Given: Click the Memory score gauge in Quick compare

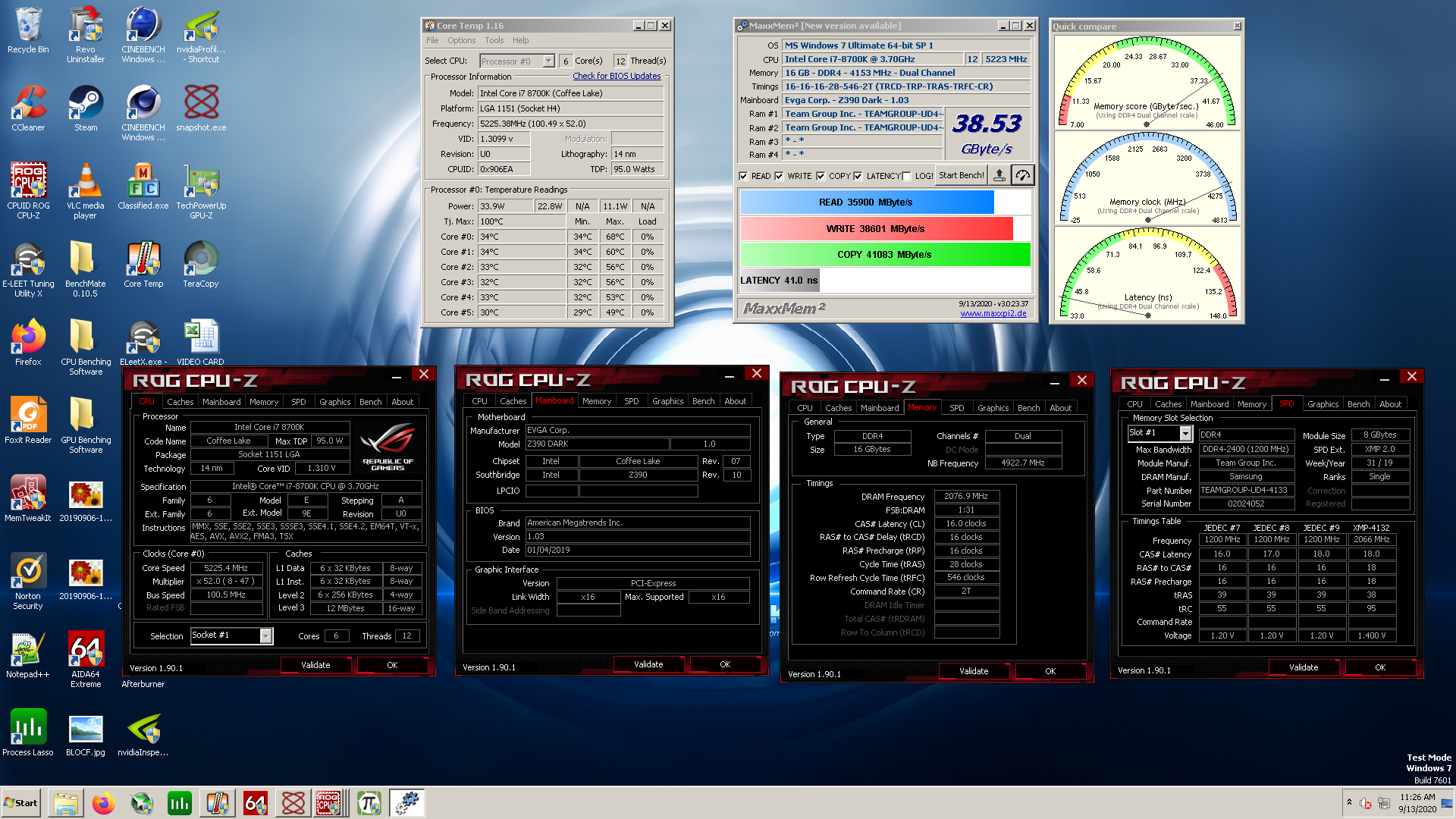Looking at the screenshot, I should click(x=1147, y=83).
